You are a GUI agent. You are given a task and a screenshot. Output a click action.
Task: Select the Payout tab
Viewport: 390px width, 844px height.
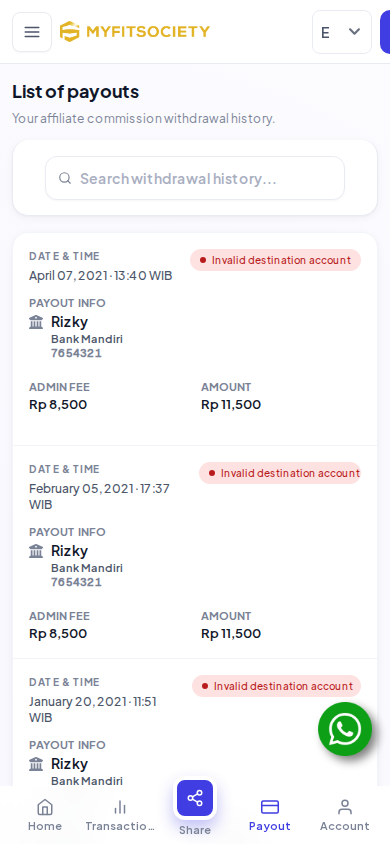[x=270, y=815]
